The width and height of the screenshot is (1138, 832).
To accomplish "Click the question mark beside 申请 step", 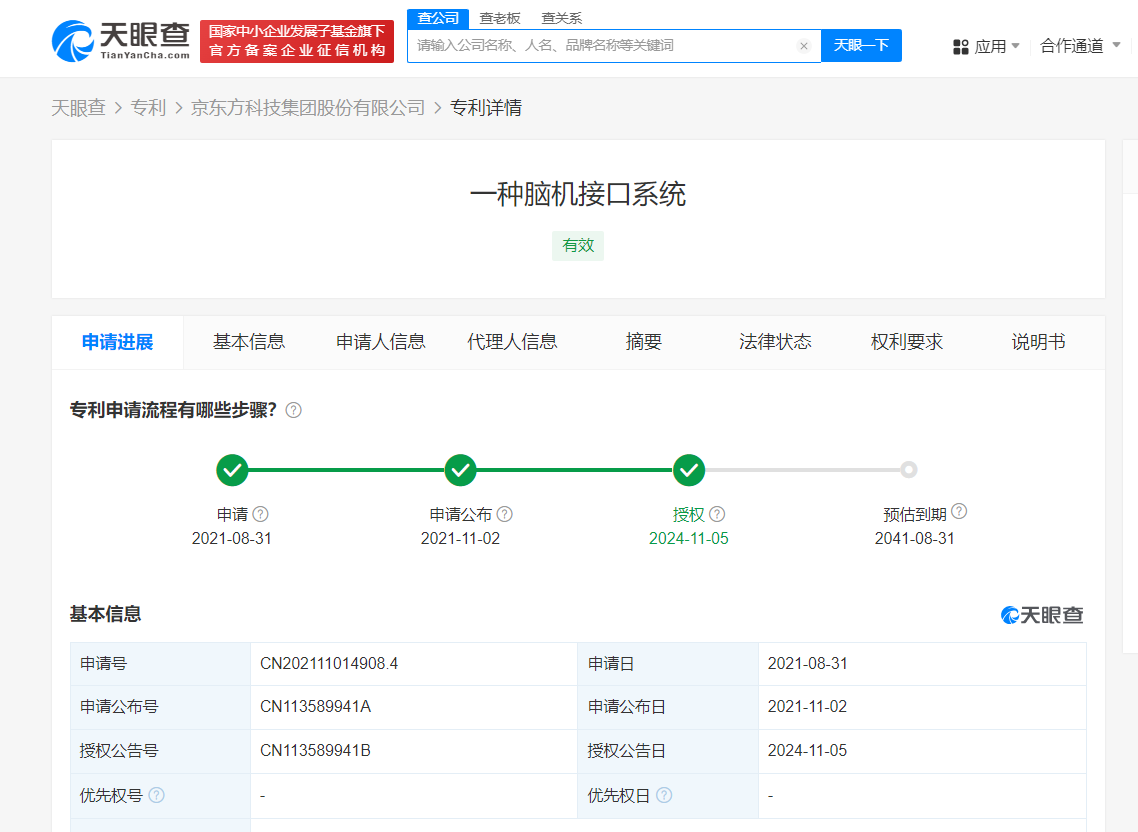I will click(261, 514).
